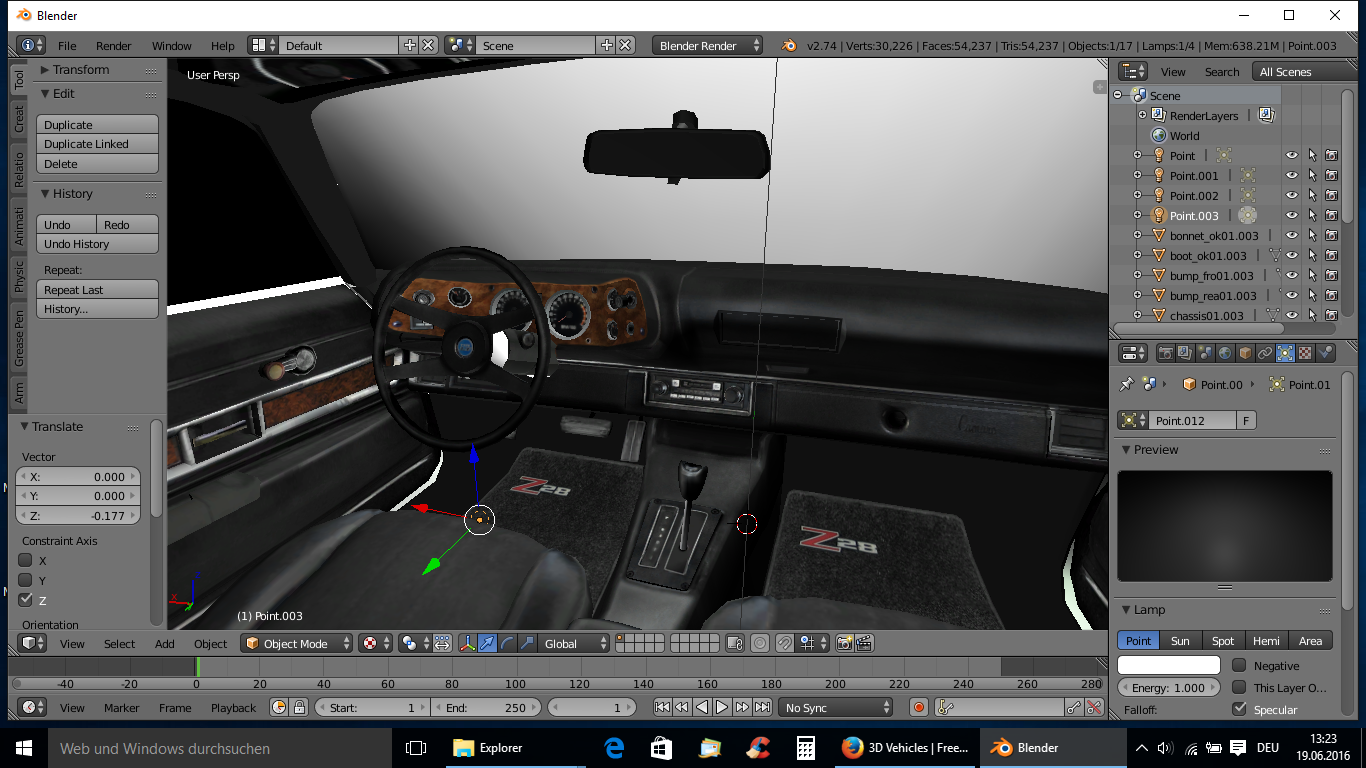The image size is (1366, 768).
Task: Toggle visibility of bonnet_ok01.003
Action: pos(1291,235)
